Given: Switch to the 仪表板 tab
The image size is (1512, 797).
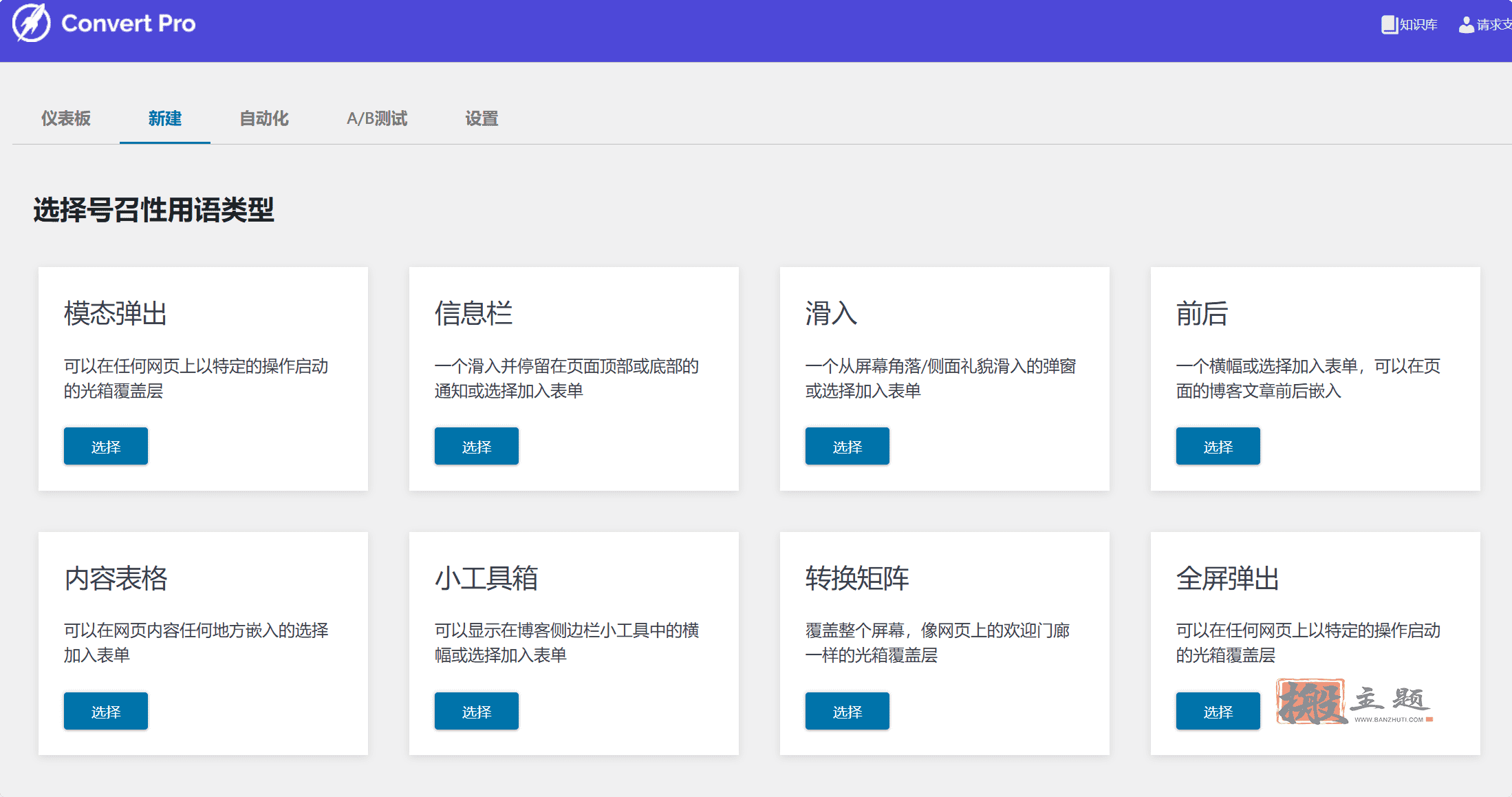Looking at the screenshot, I should tap(66, 118).
